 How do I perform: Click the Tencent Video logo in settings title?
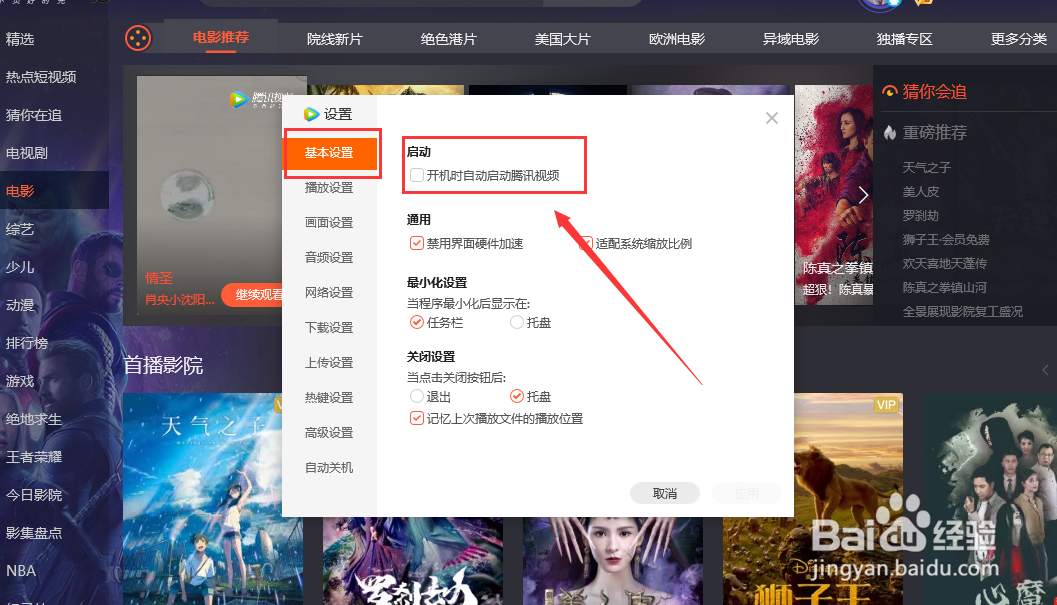tap(311, 114)
